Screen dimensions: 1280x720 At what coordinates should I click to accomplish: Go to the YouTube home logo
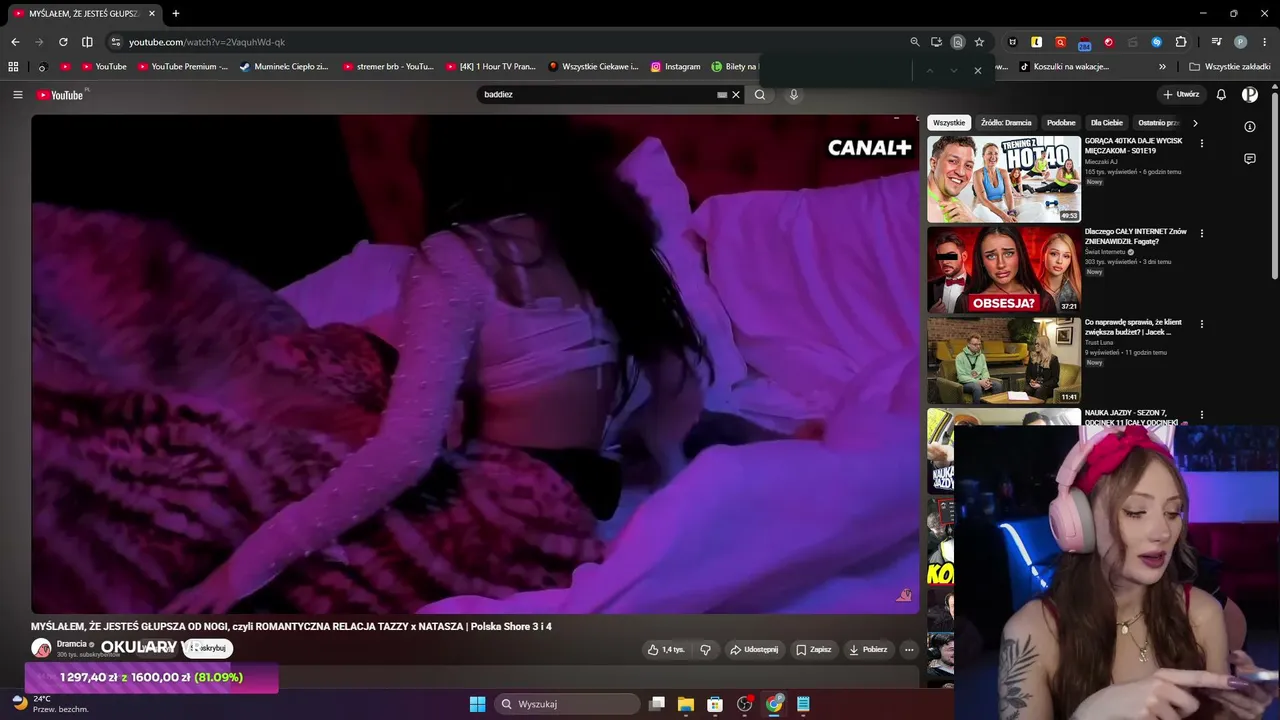(60, 95)
